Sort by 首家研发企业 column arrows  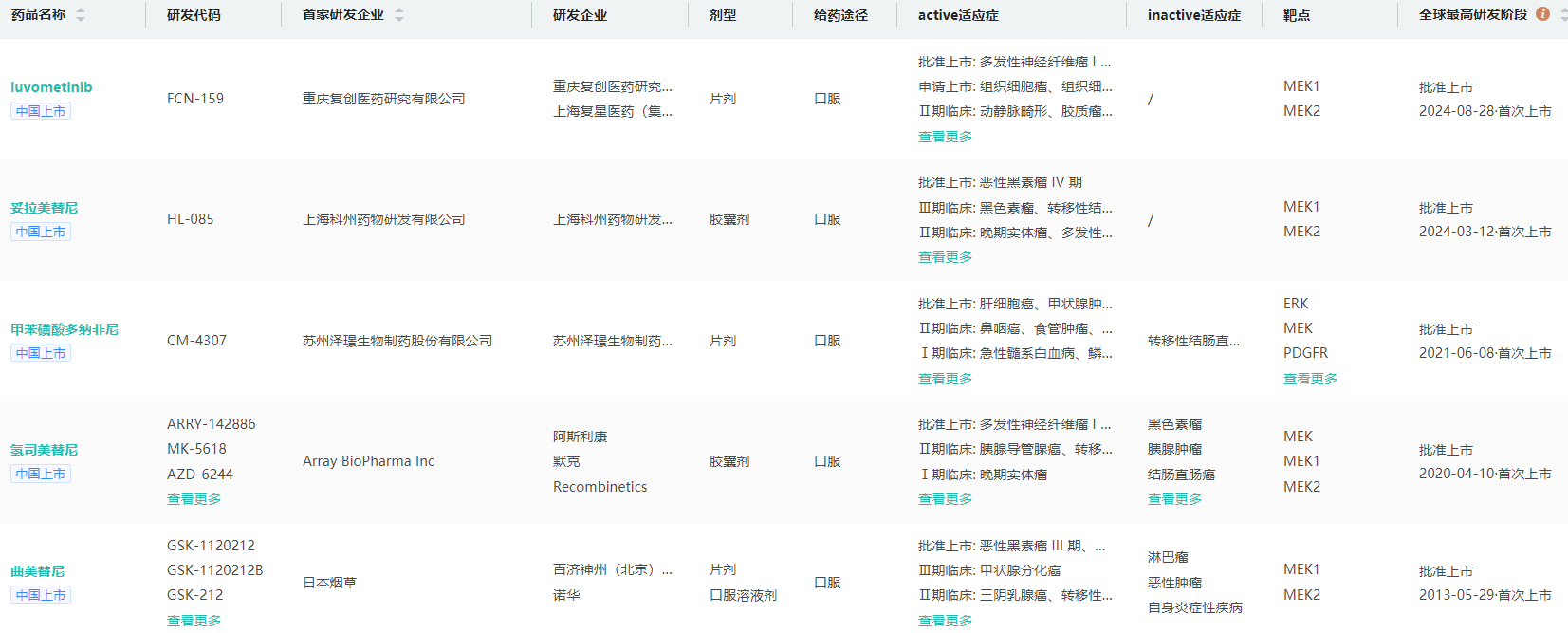click(x=399, y=15)
